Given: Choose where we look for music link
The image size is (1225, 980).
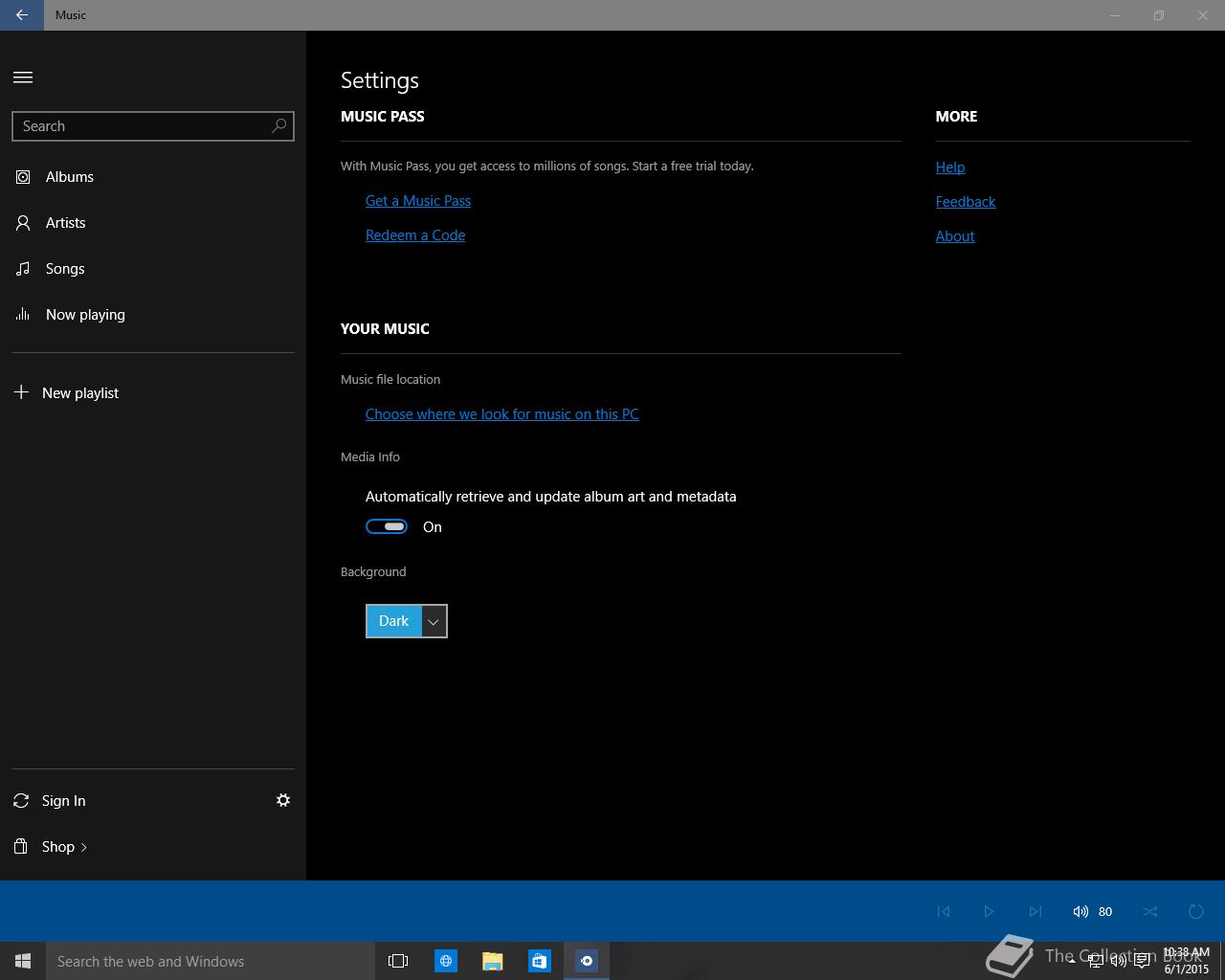Looking at the screenshot, I should point(501,414).
